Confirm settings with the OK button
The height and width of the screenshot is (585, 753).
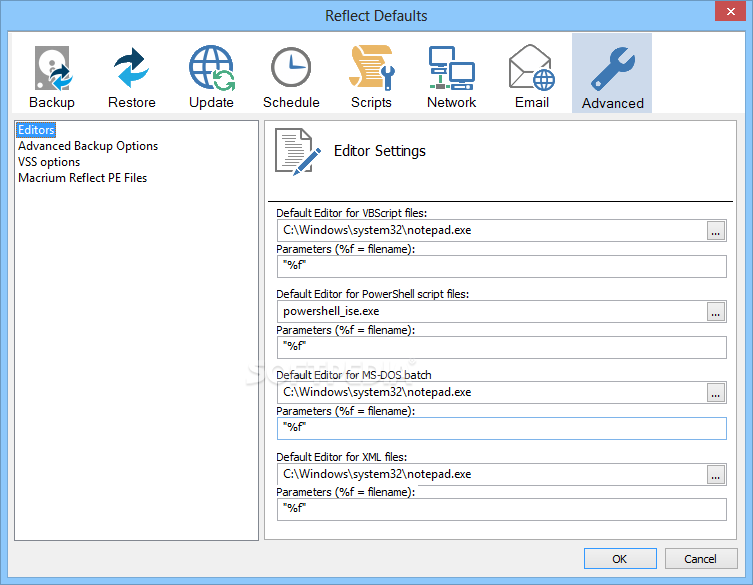(620, 559)
